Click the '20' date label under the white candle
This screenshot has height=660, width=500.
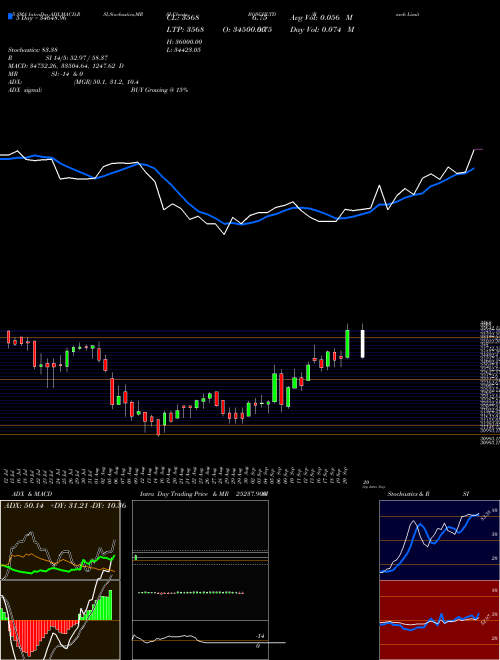coord(366,483)
